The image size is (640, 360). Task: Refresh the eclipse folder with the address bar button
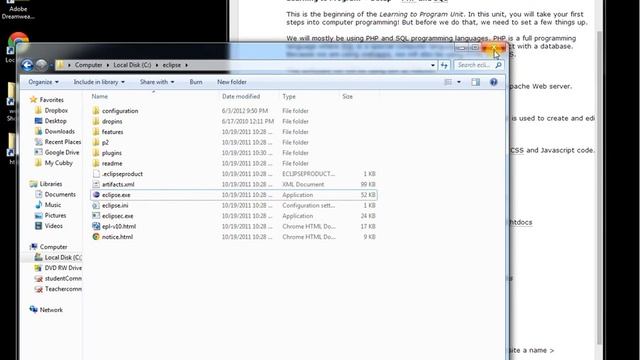pyautogui.click(x=444, y=65)
